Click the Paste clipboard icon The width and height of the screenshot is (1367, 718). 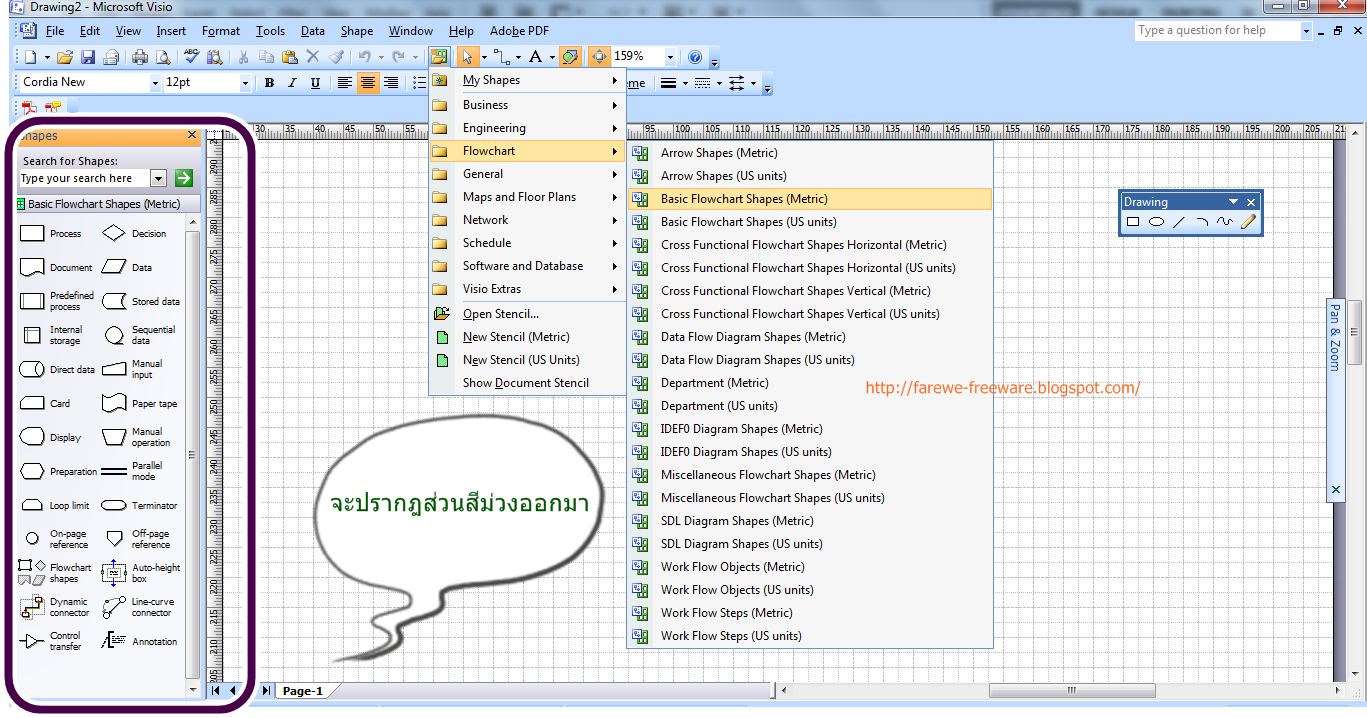(x=290, y=57)
